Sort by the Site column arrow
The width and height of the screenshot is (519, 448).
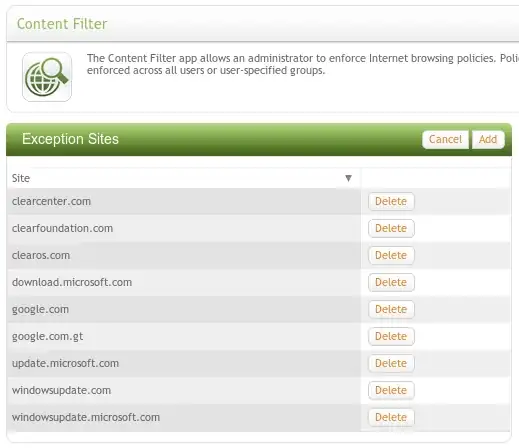(348, 178)
